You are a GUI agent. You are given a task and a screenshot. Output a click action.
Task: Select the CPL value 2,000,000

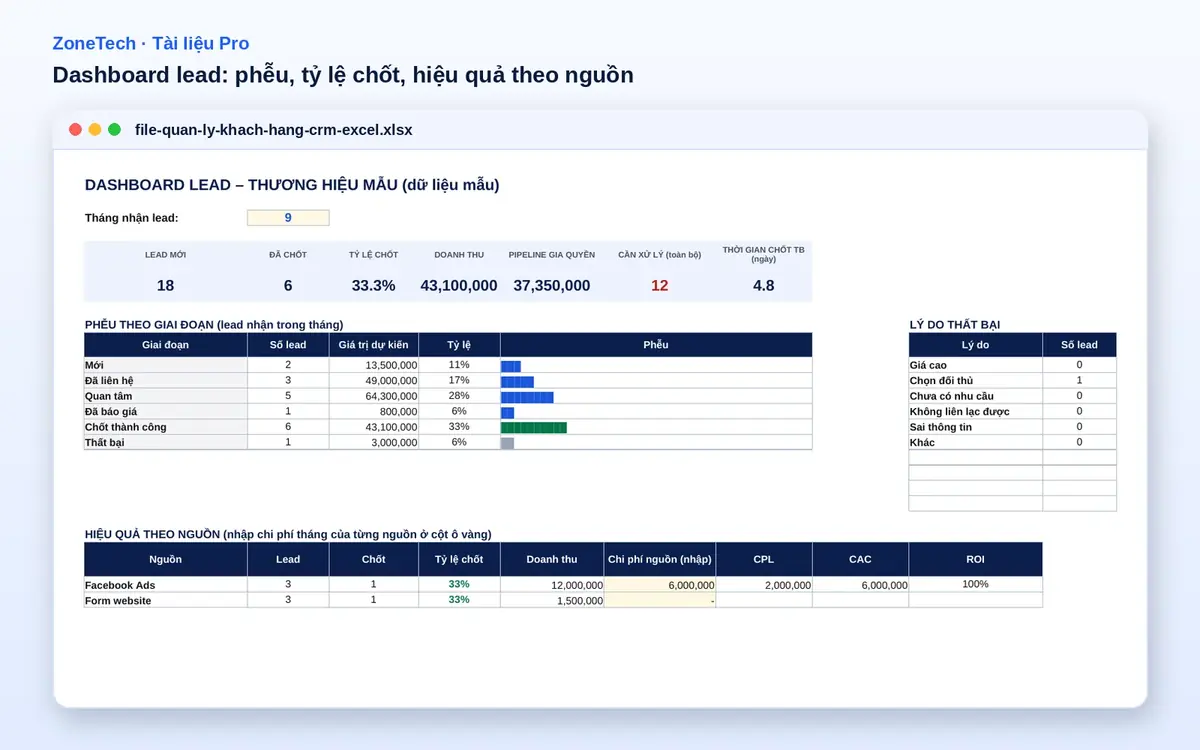point(764,585)
